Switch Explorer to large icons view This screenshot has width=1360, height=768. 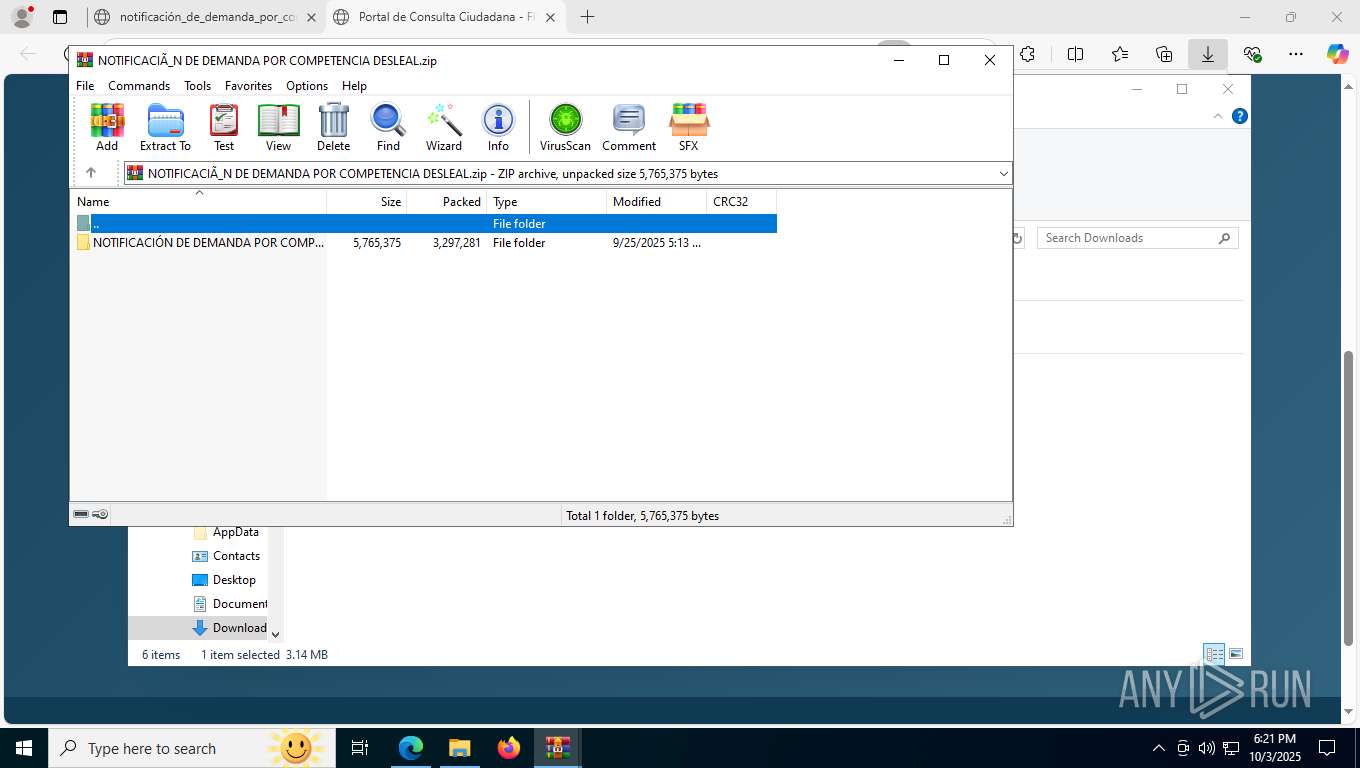coord(1236,654)
